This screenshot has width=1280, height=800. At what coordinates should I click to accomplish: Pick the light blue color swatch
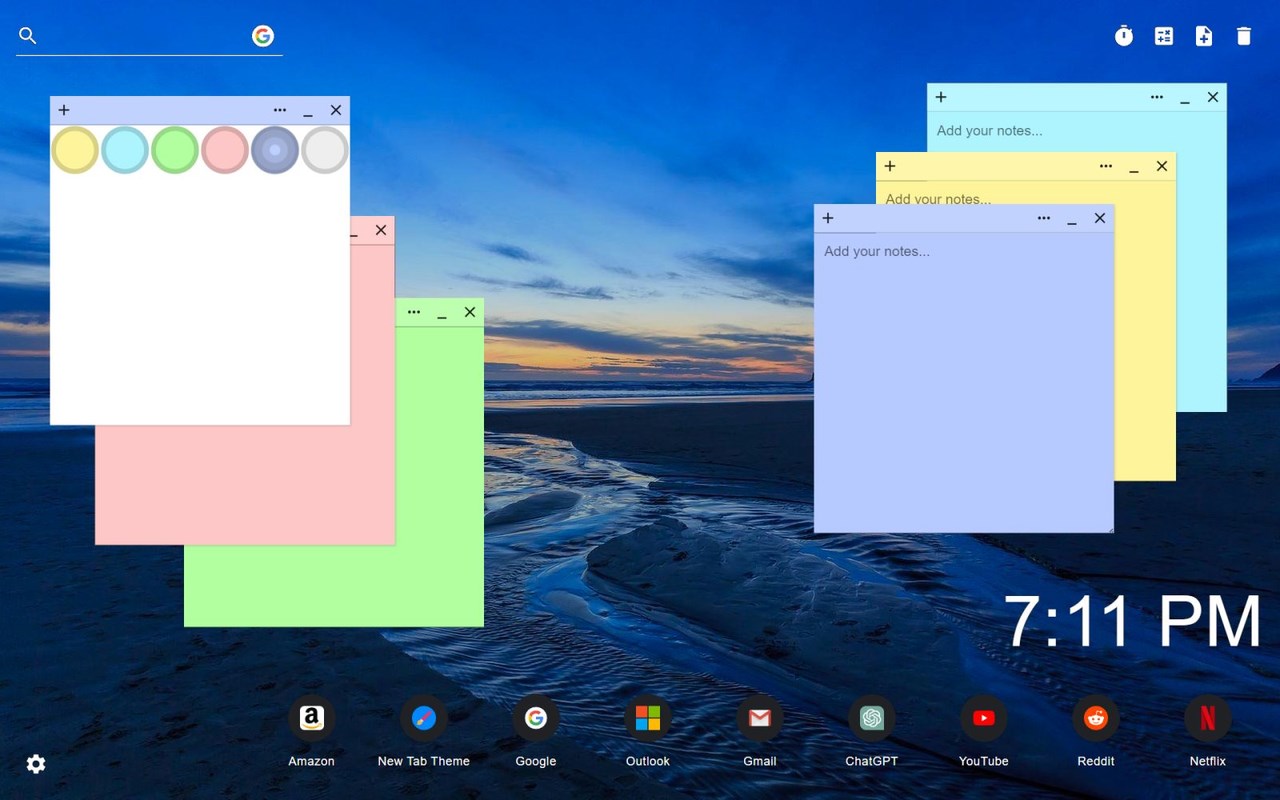point(125,150)
